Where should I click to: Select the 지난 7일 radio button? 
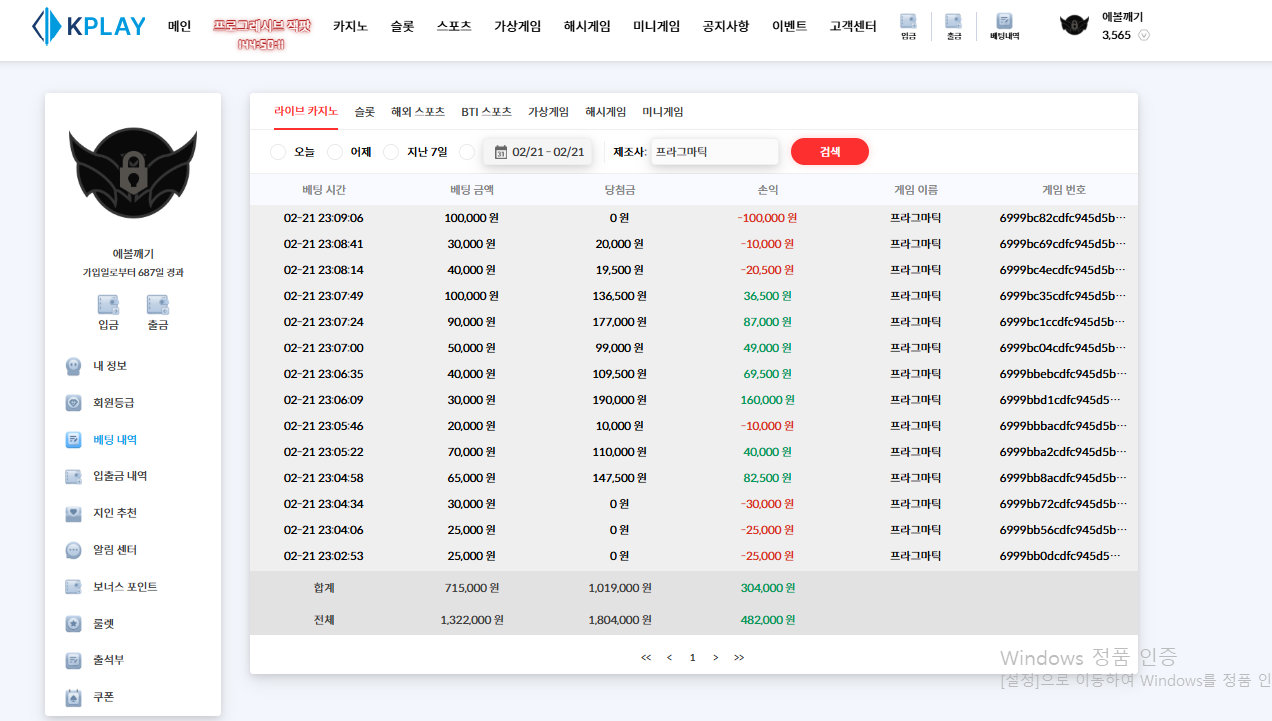[391, 152]
